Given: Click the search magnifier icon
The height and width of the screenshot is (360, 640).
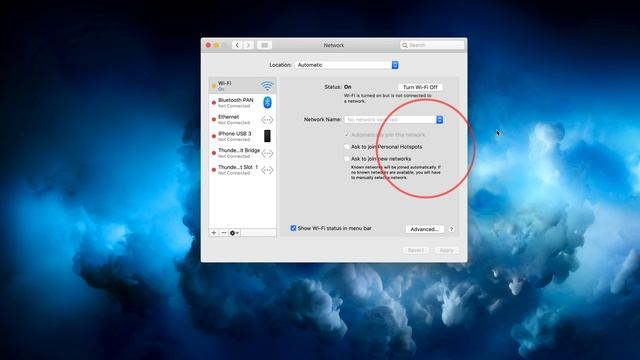Looking at the screenshot, I should pos(405,45).
